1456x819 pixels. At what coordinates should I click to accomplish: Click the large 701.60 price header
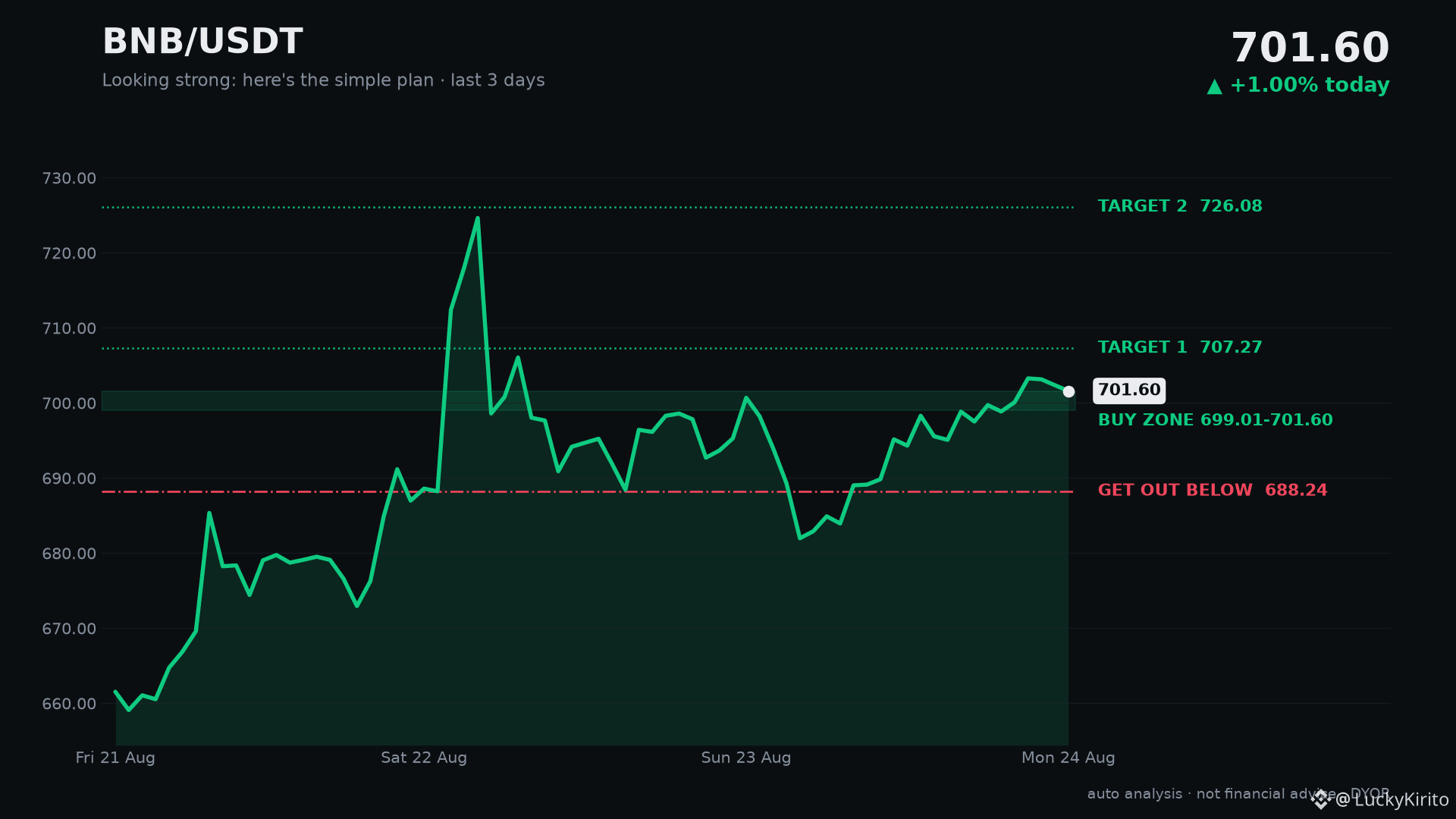click(x=1310, y=48)
